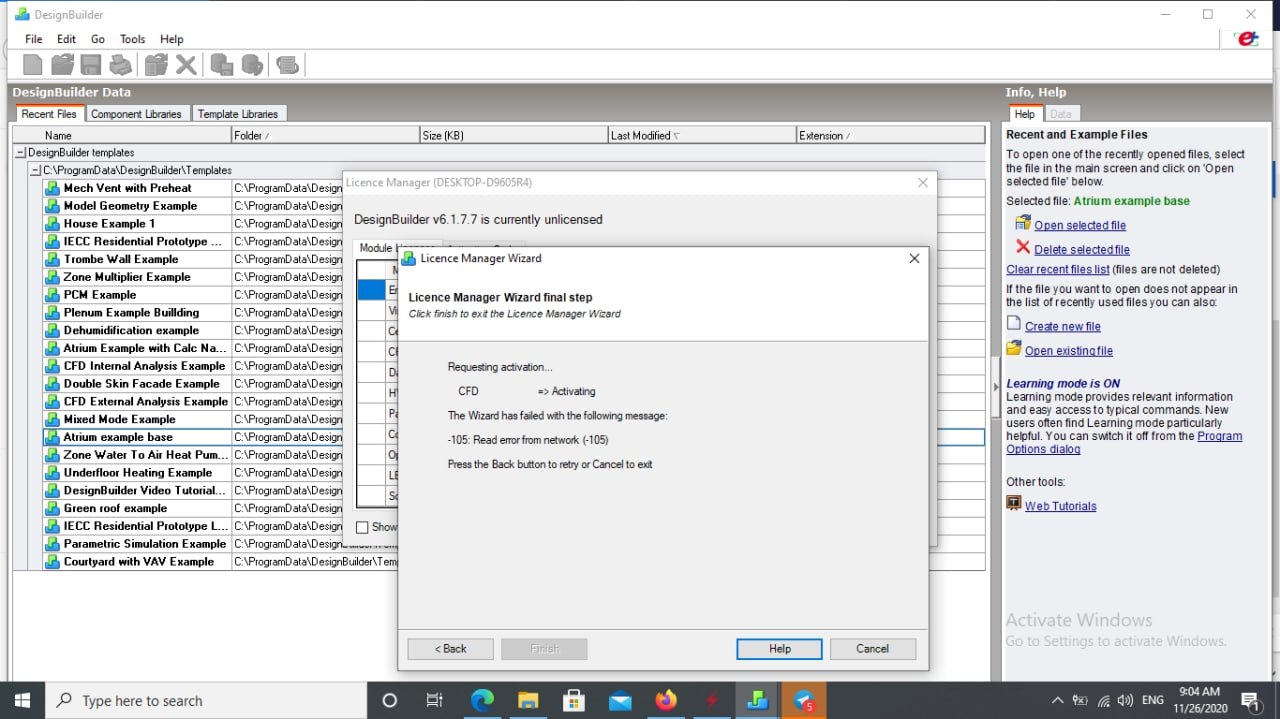
Task: Collapse the Info Help side panel arrow
Action: tap(995, 387)
